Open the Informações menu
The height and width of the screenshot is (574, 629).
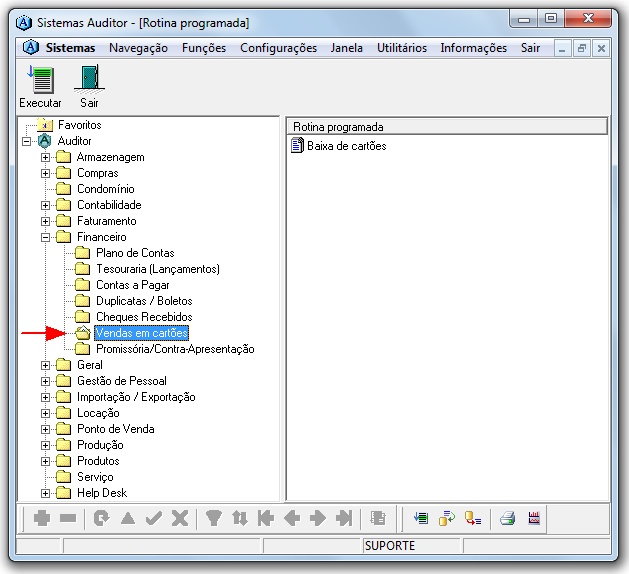pyautogui.click(x=473, y=48)
